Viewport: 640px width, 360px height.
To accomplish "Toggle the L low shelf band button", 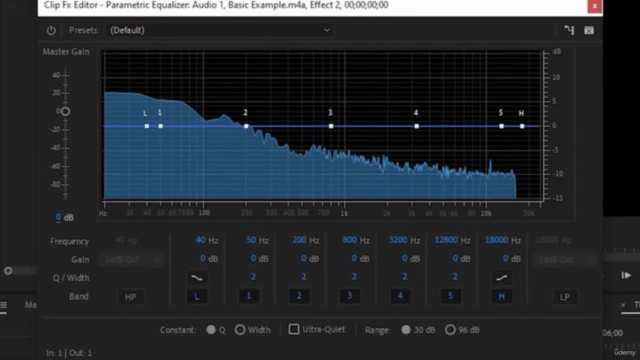I will (197, 296).
